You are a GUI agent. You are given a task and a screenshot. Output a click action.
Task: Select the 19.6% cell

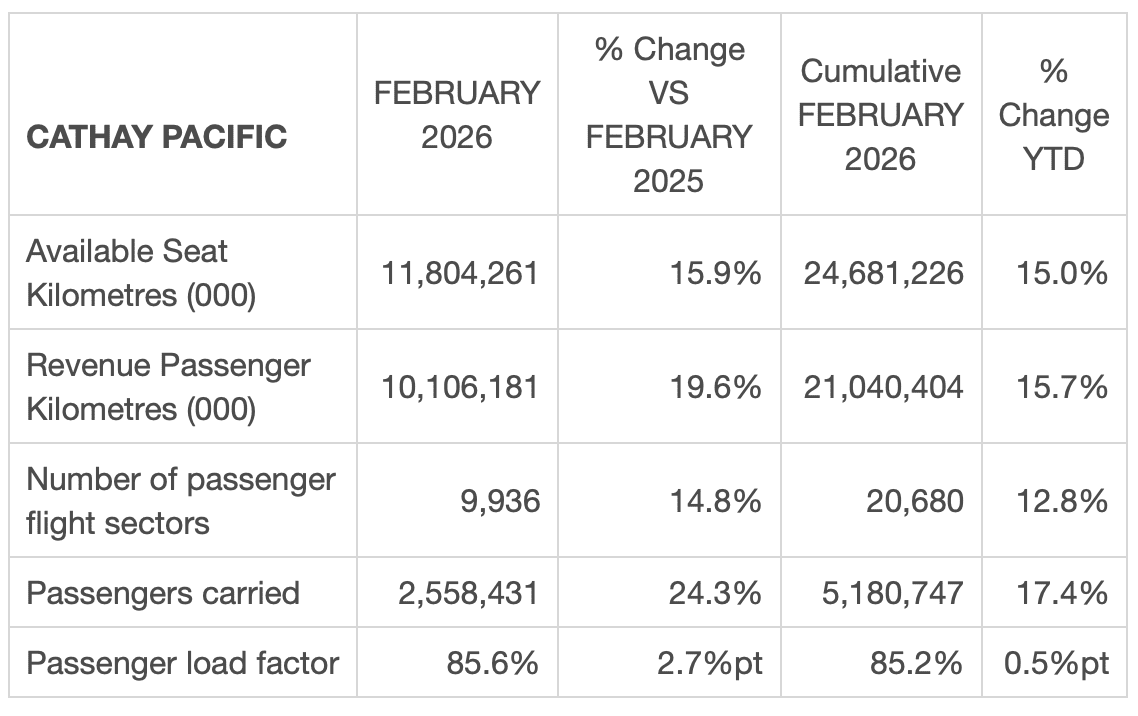pyautogui.click(x=715, y=387)
